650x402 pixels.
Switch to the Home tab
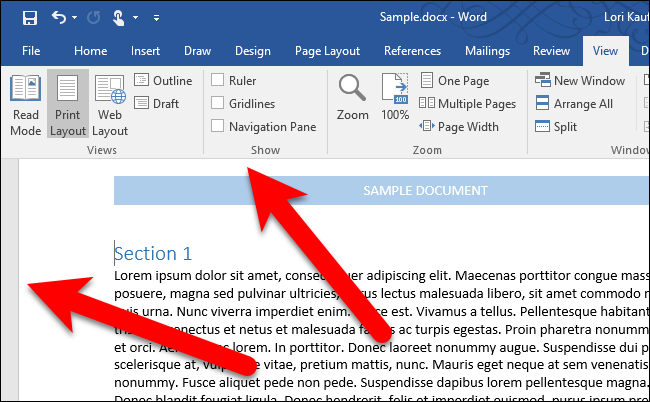pos(90,51)
